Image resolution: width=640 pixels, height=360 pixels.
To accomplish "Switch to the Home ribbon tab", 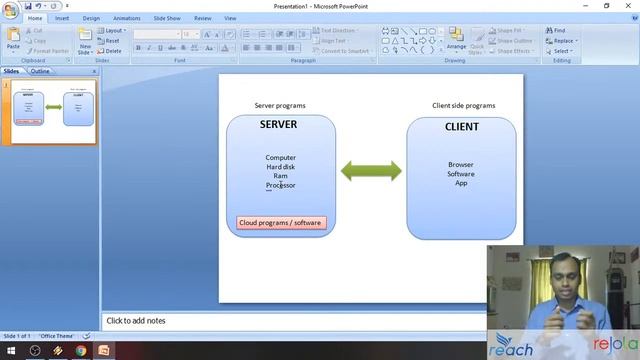I will (x=35, y=18).
